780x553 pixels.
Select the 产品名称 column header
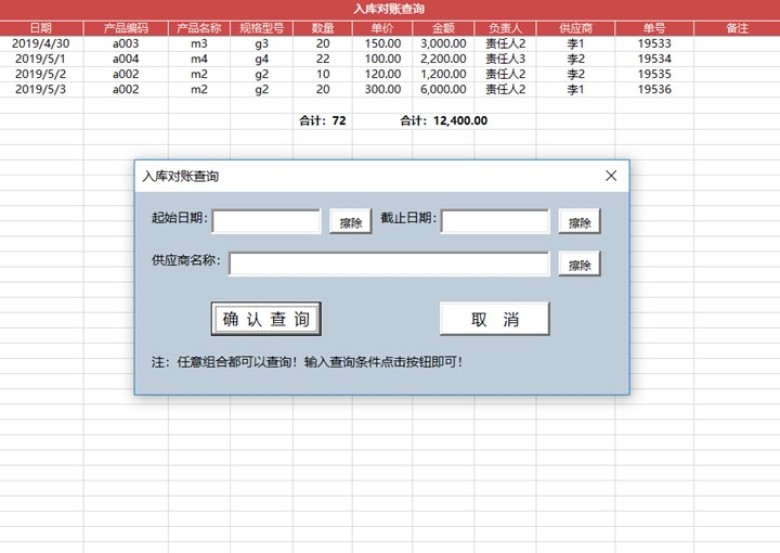tap(199, 28)
